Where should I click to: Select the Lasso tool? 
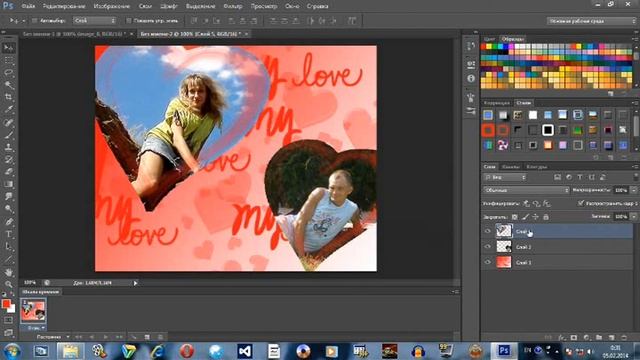9,73
